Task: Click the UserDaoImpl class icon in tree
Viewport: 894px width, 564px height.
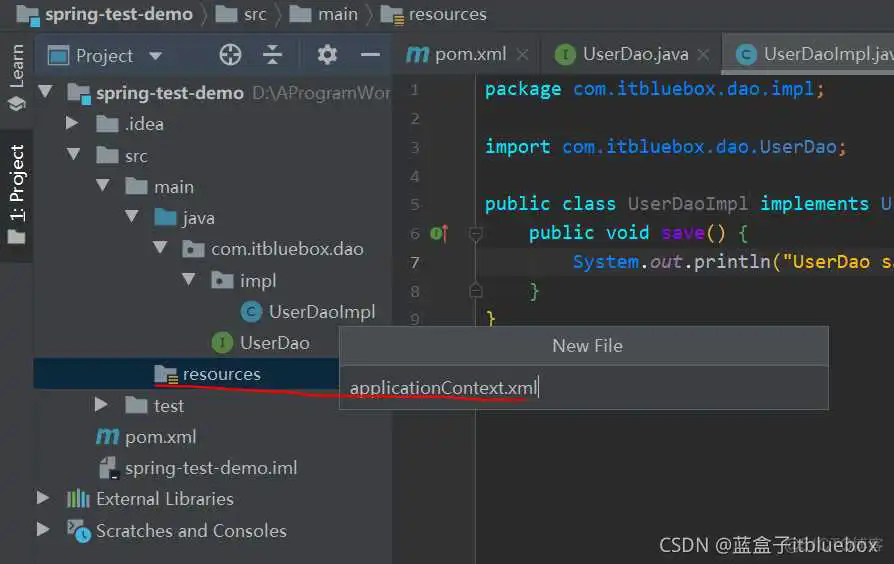Action: (x=252, y=312)
